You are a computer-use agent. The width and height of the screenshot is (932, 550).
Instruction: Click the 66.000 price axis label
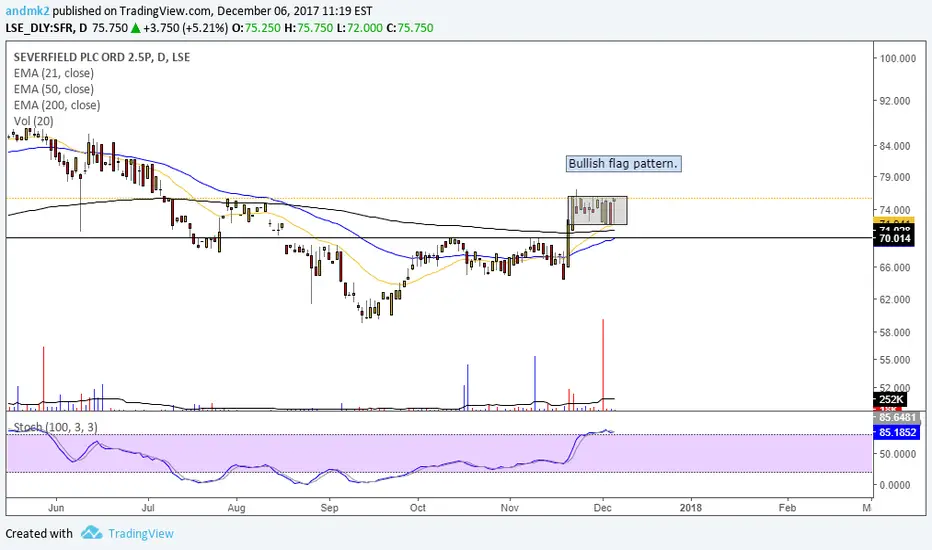click(895, 268)
